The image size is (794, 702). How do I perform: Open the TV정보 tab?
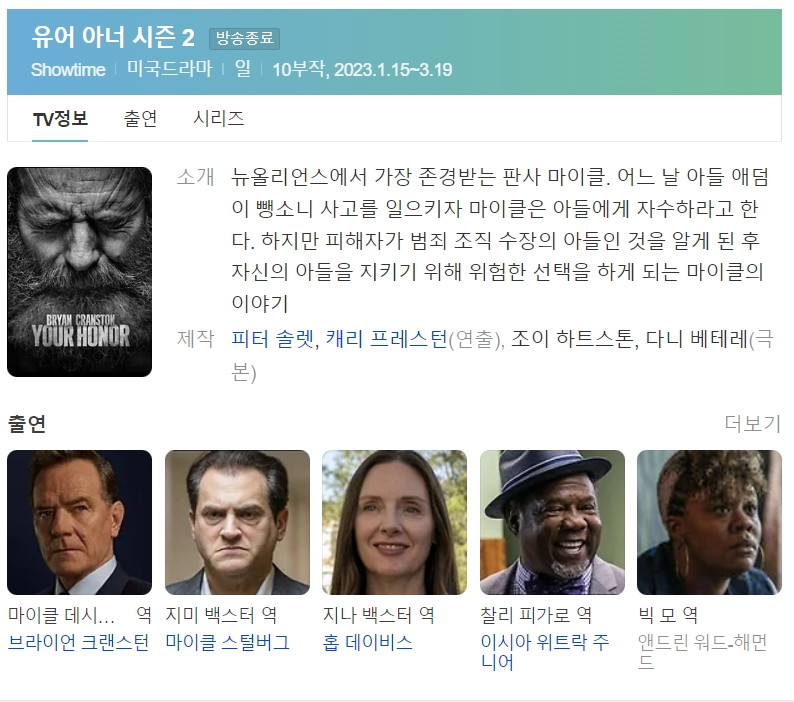60,119
